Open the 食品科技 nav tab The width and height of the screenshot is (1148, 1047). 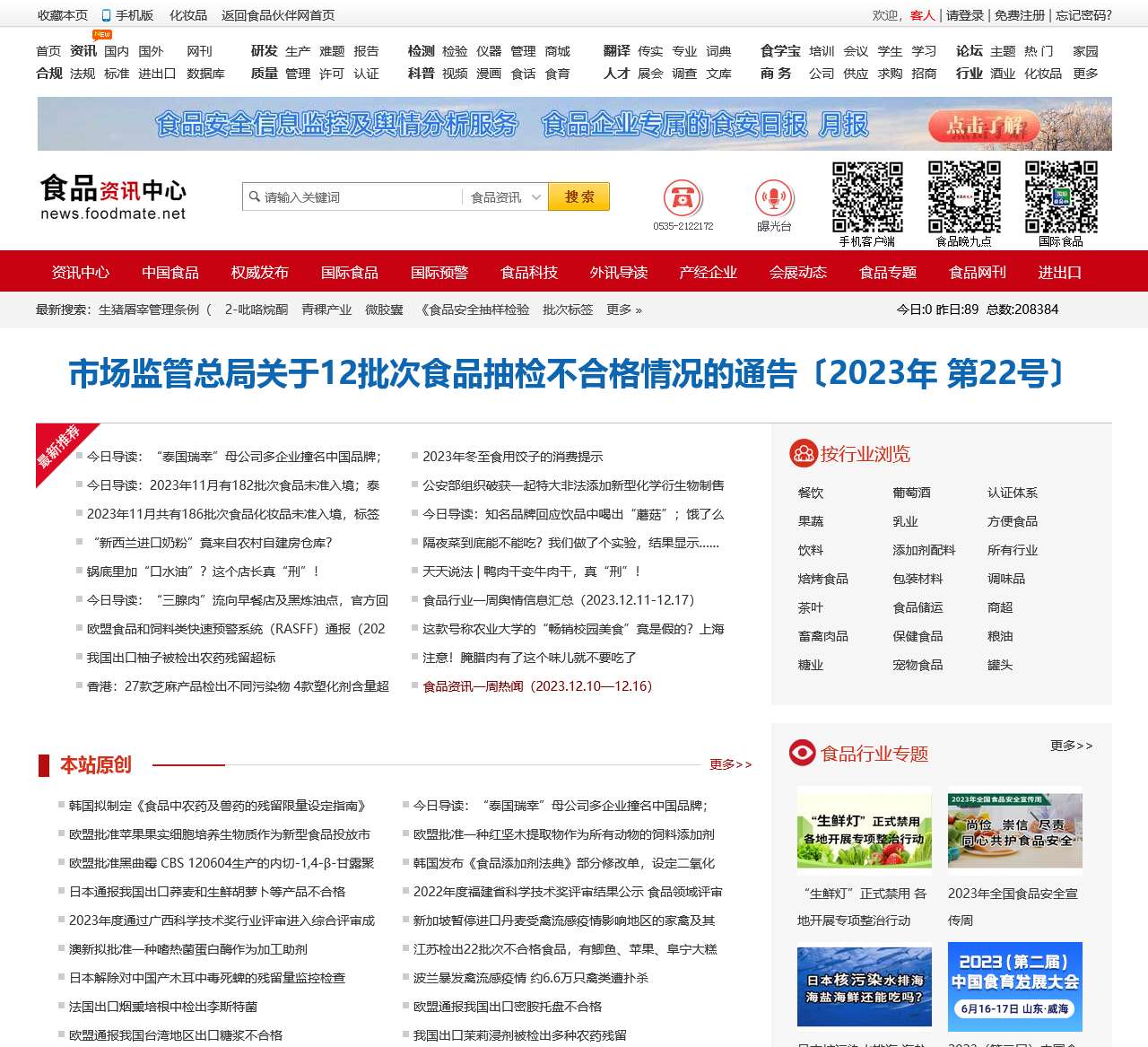click(529, 272)
